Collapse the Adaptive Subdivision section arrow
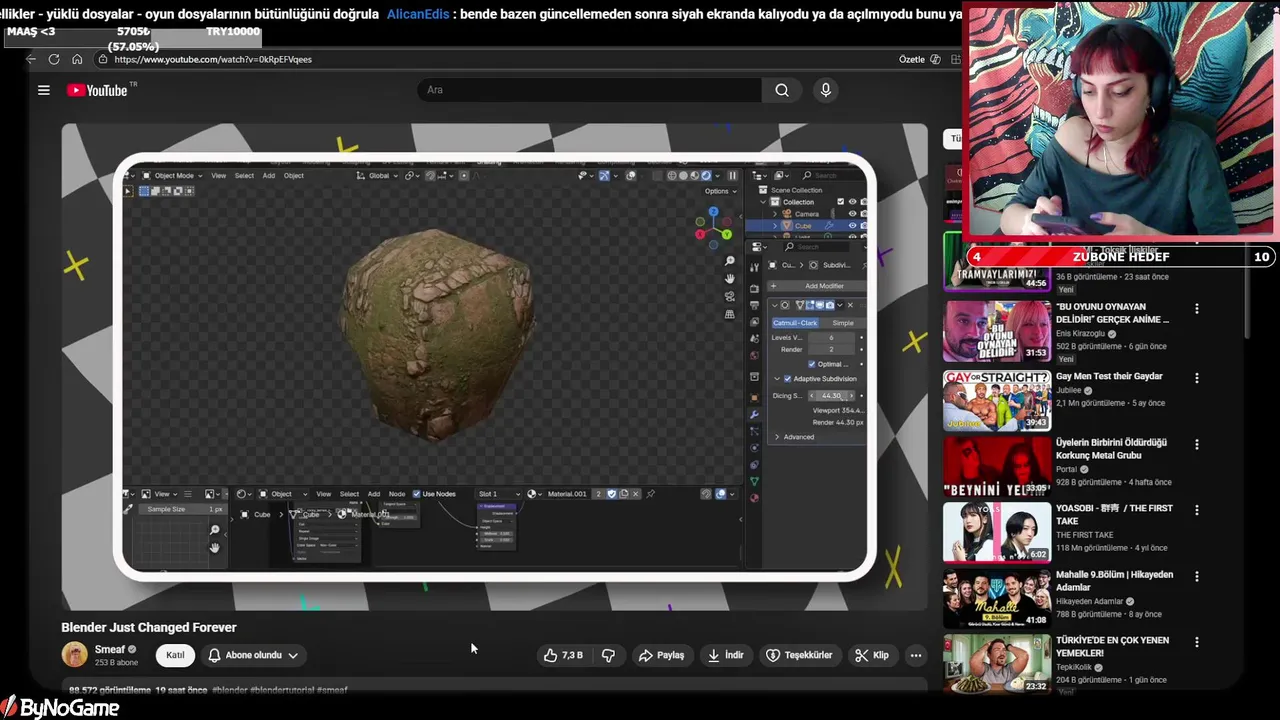The height and width of the screenshot is (720, 1280). pyautogui.click(x=777, y=379)
